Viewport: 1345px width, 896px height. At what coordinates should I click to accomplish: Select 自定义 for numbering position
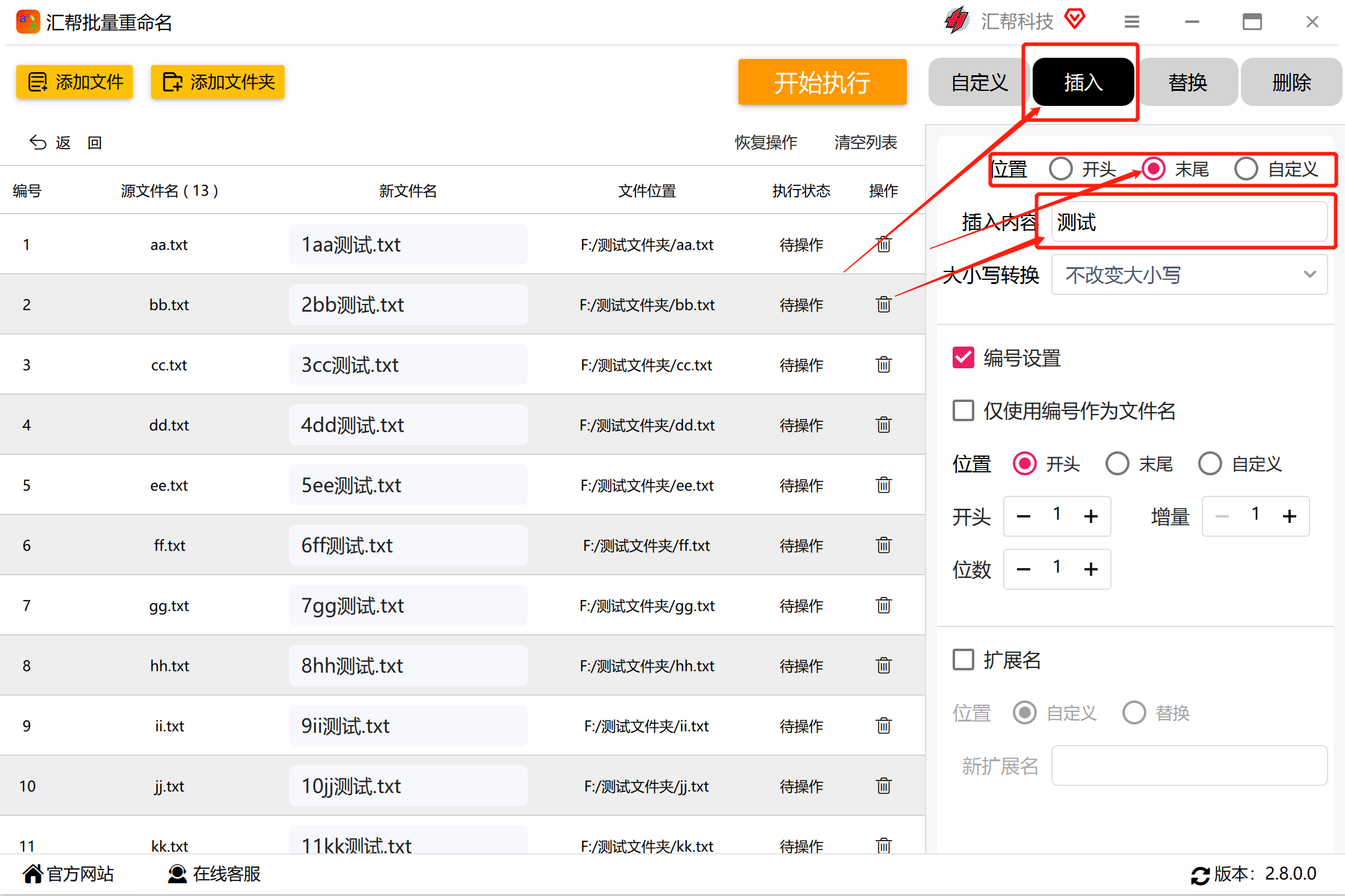click(1210, 463)
